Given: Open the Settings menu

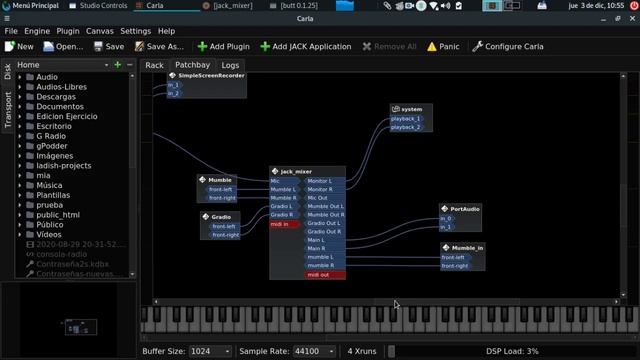Looking at the screenshot, I should [x=136, y=31].
